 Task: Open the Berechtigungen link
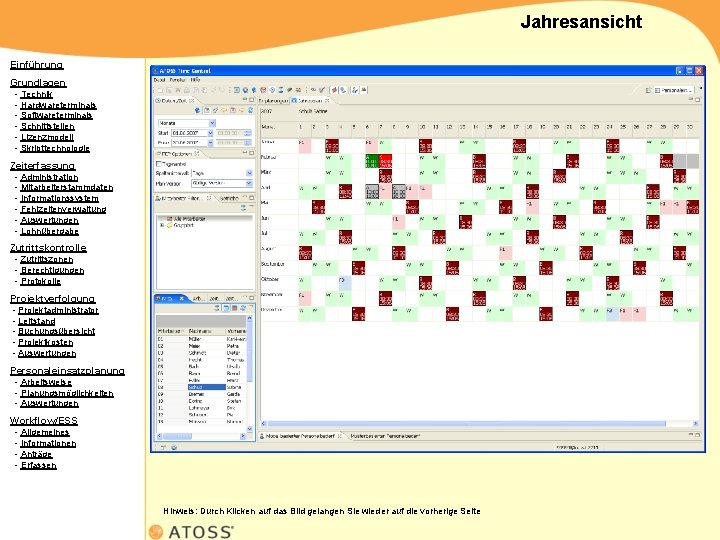52,270
